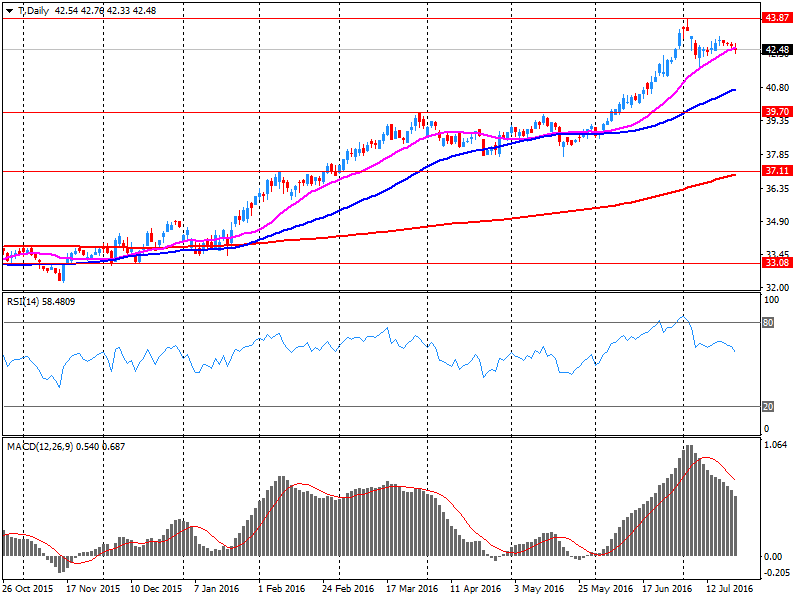
Task: Click the 12 Jul 2016 date label
Action: [730, 588]
